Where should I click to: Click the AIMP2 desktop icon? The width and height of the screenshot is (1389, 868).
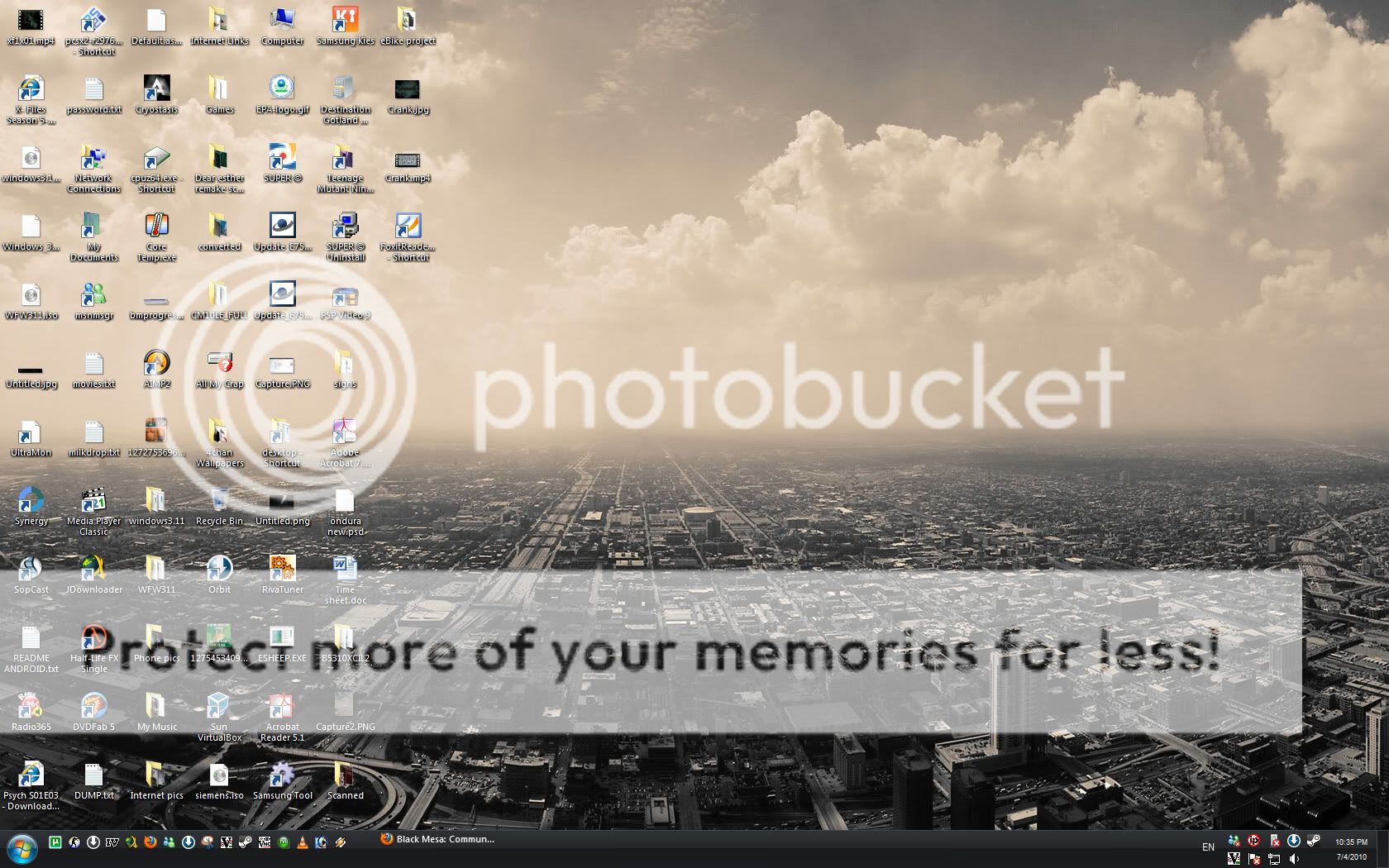tap(156, 365)
